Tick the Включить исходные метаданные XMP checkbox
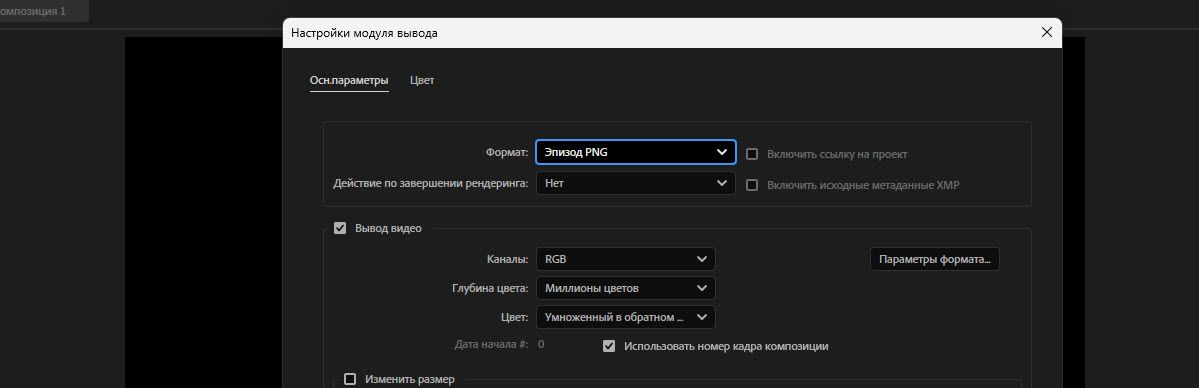 (752, 185)
